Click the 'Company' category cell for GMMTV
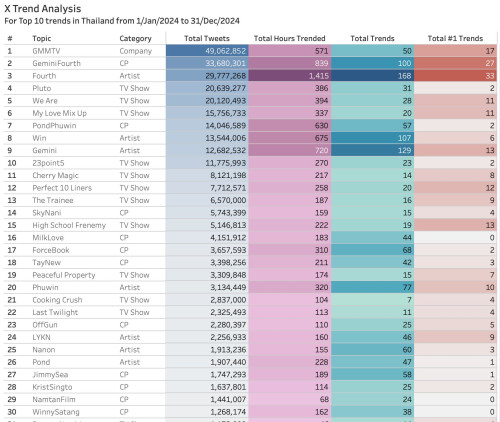 pos(135,51)
